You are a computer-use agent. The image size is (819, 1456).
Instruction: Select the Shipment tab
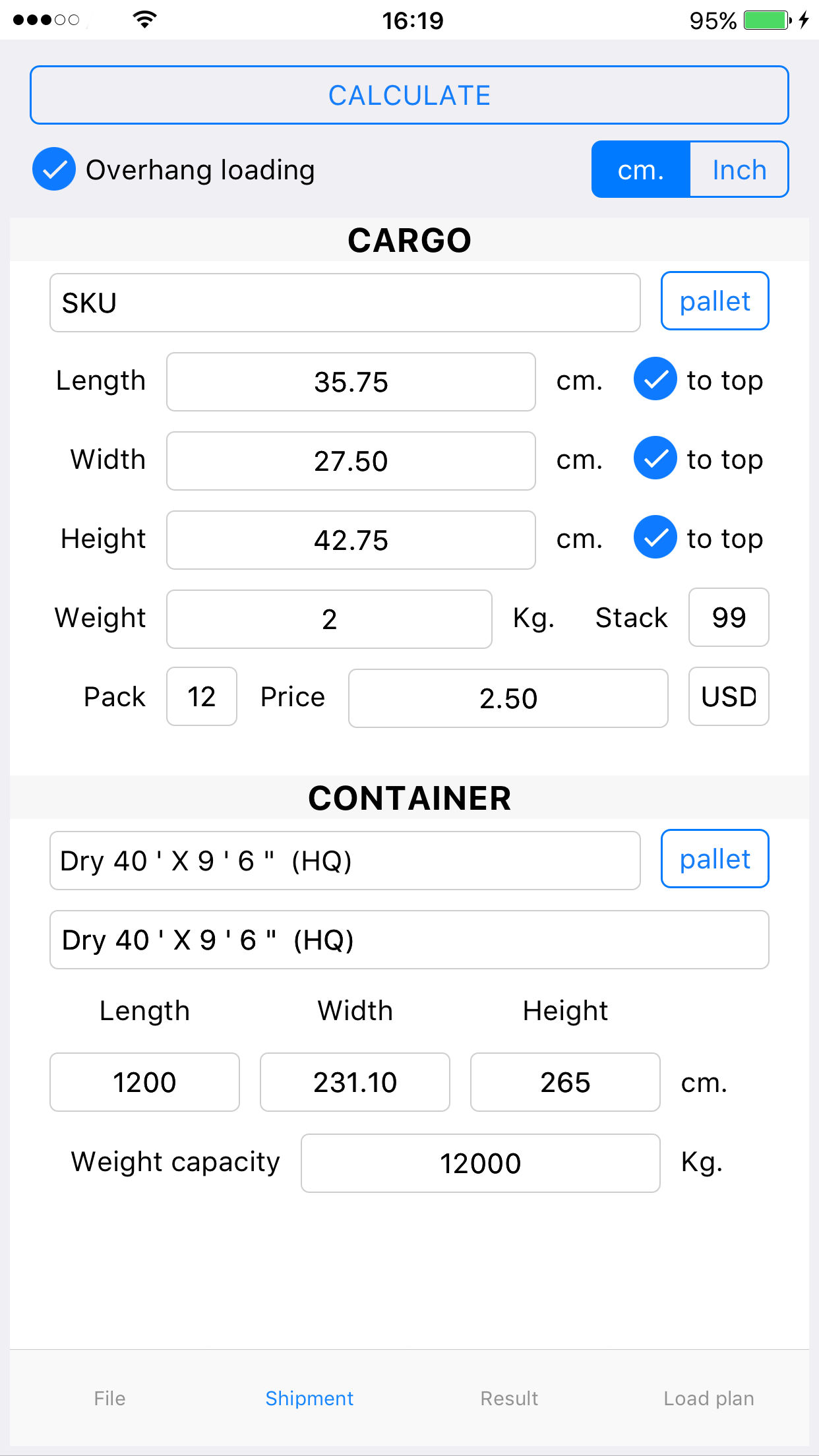point(309,1398)
